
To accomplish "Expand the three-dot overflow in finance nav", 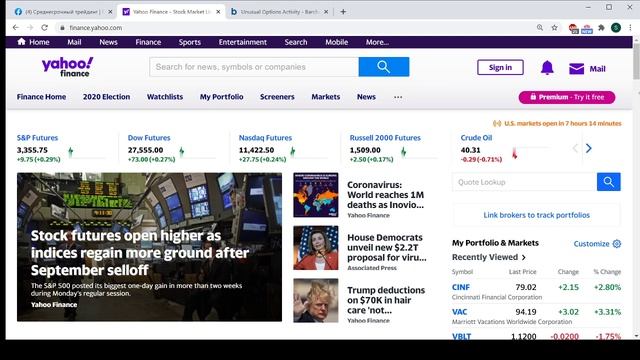I will click(x=398, y=97).
